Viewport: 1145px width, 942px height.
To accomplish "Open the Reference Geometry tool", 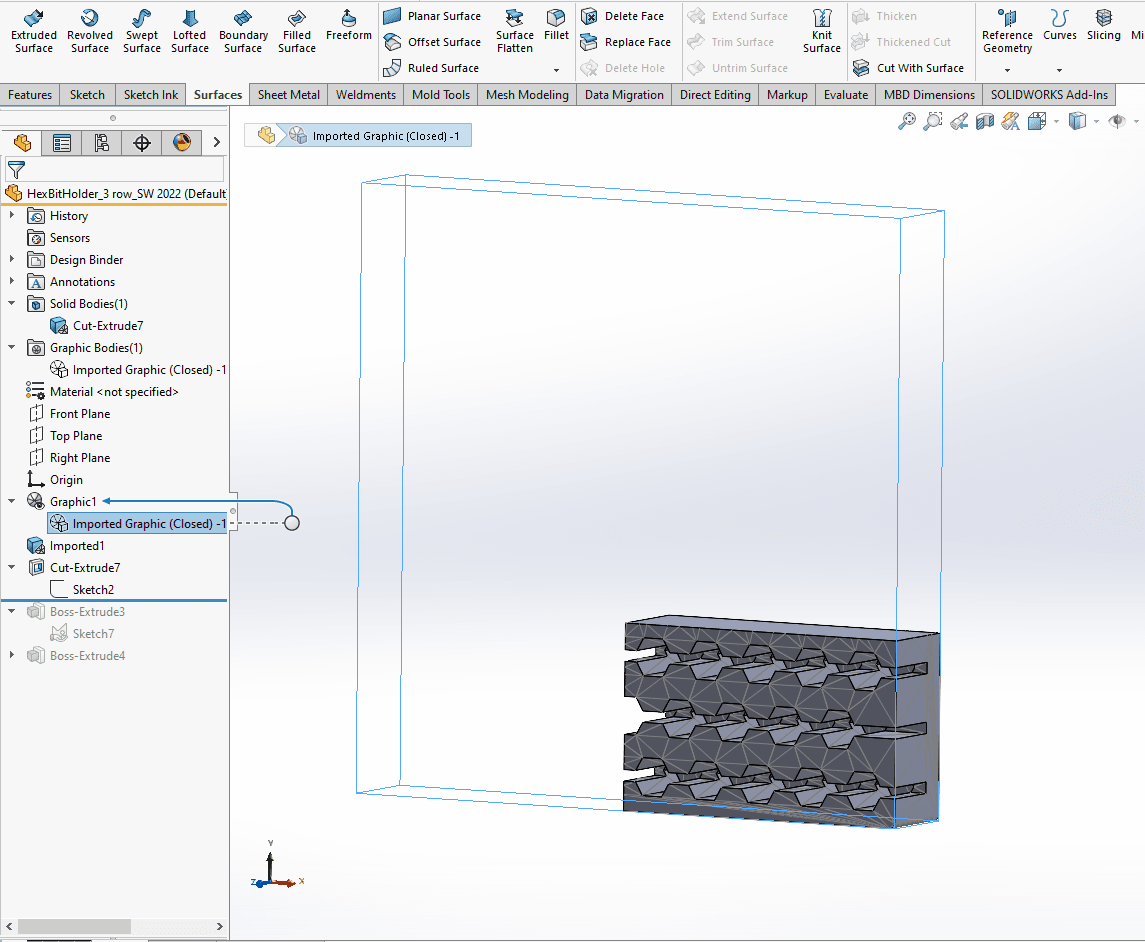I will tap(1007, 31).
